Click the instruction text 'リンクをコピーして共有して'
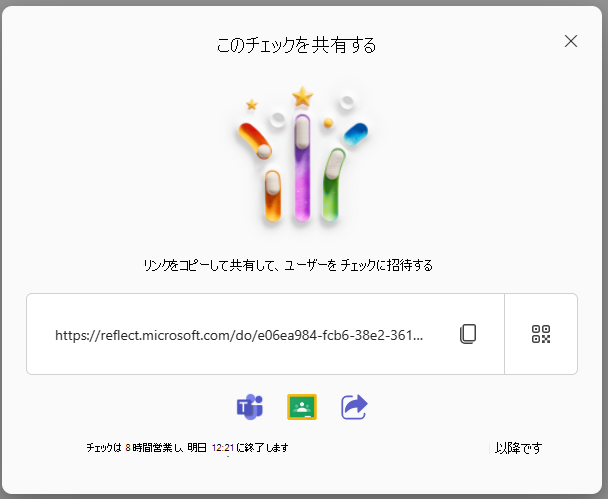This screenshot has width=608, height=499. point(210,266)
